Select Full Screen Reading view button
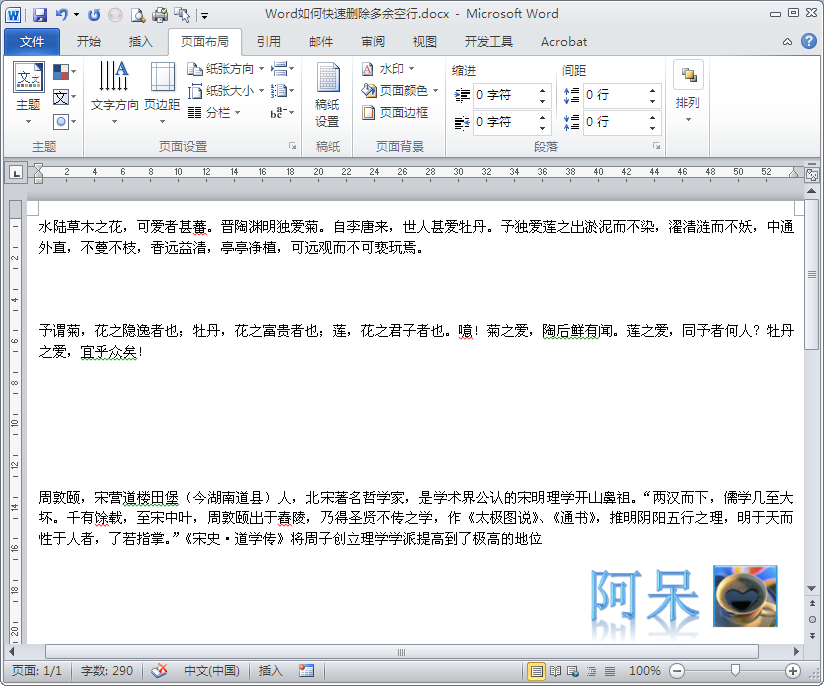This screenshot has height=686, width=824. tap(555, 671)
